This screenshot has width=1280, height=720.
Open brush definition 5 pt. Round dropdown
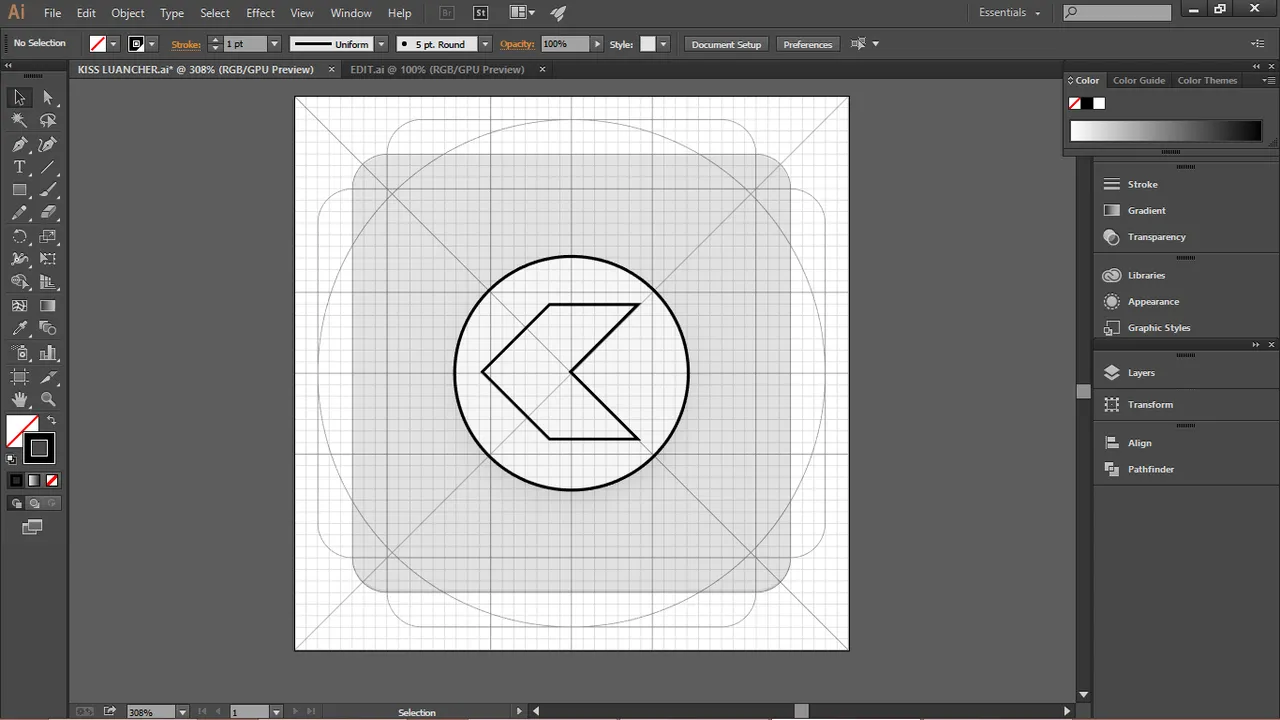click(485, 44)
